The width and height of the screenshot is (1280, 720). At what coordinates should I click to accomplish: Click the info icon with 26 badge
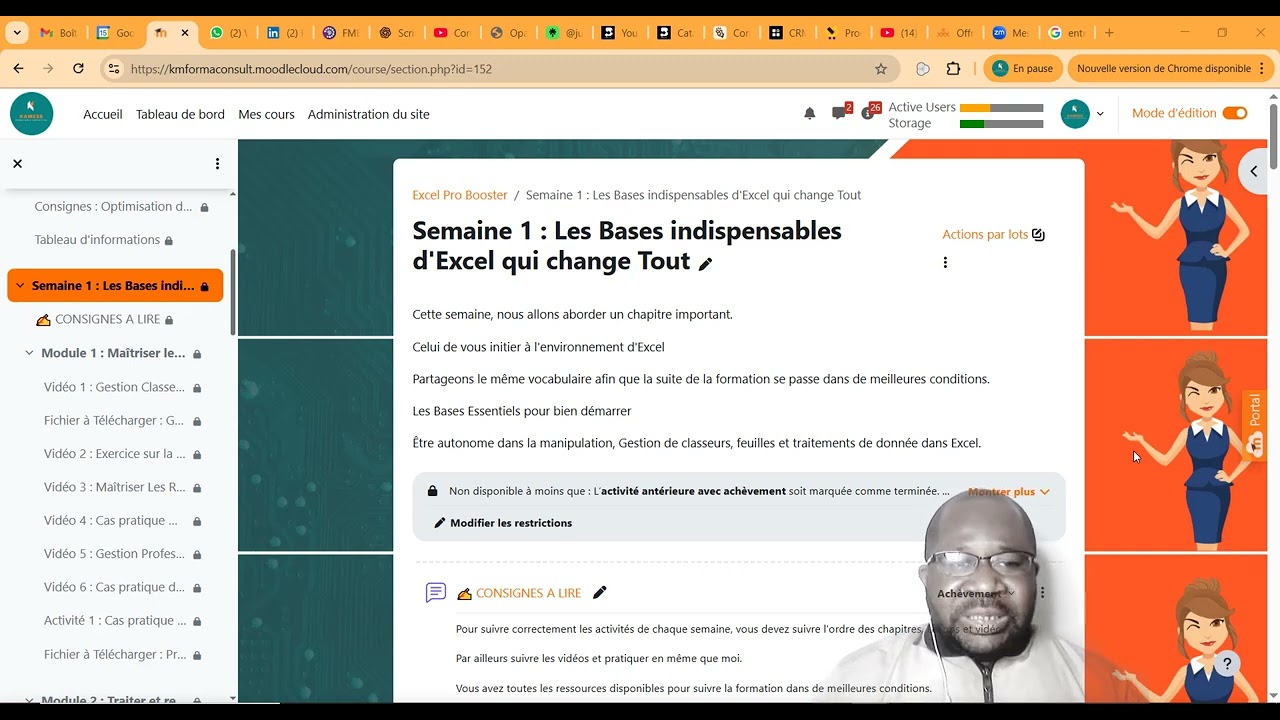(868, 113)
